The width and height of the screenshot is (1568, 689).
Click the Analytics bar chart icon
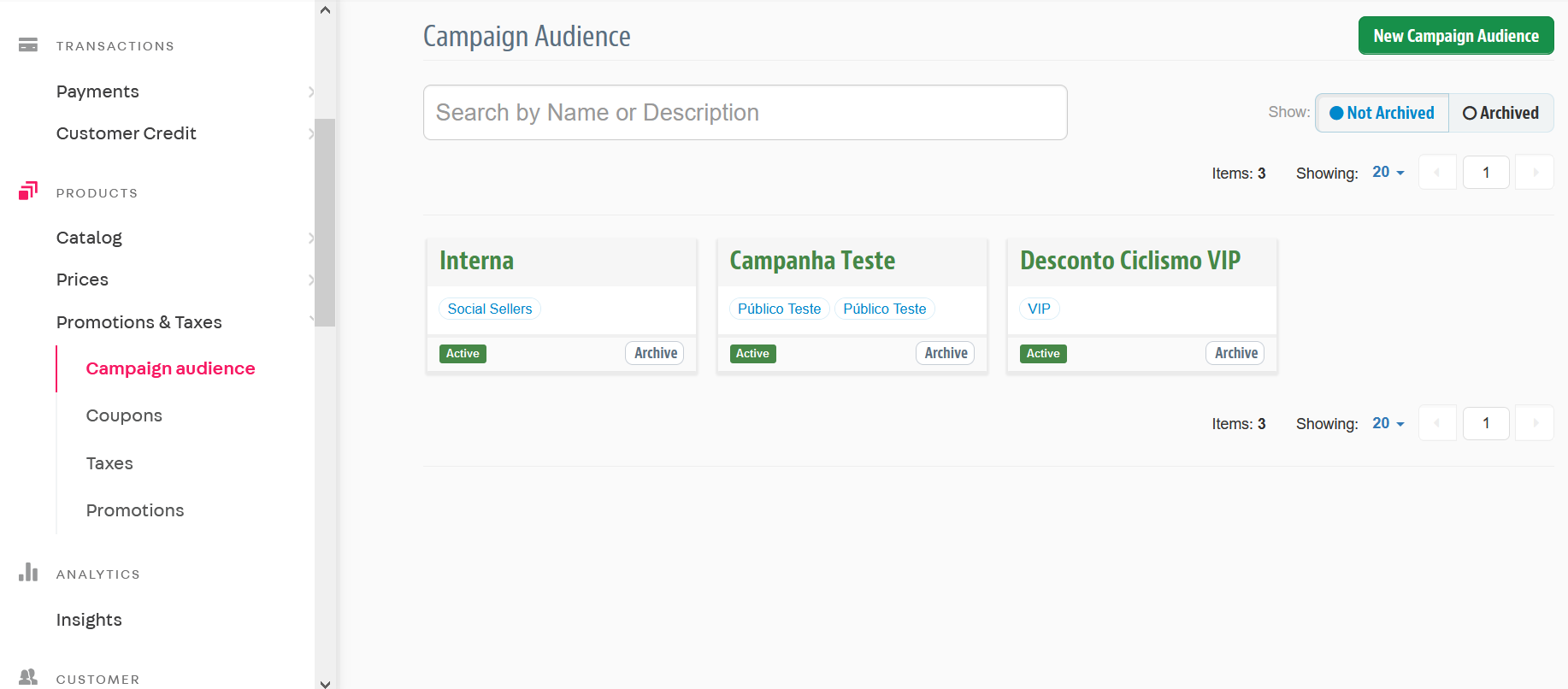(28, 572)
